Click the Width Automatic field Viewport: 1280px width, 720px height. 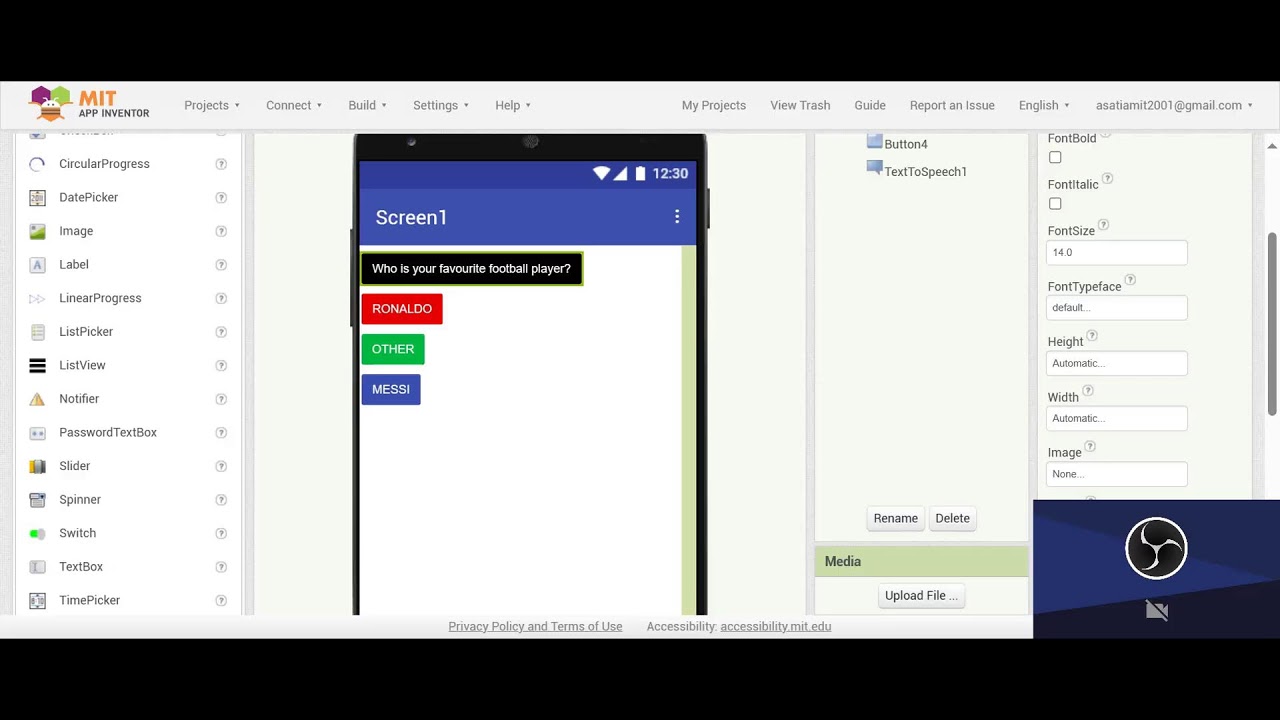click(1117, 418)
